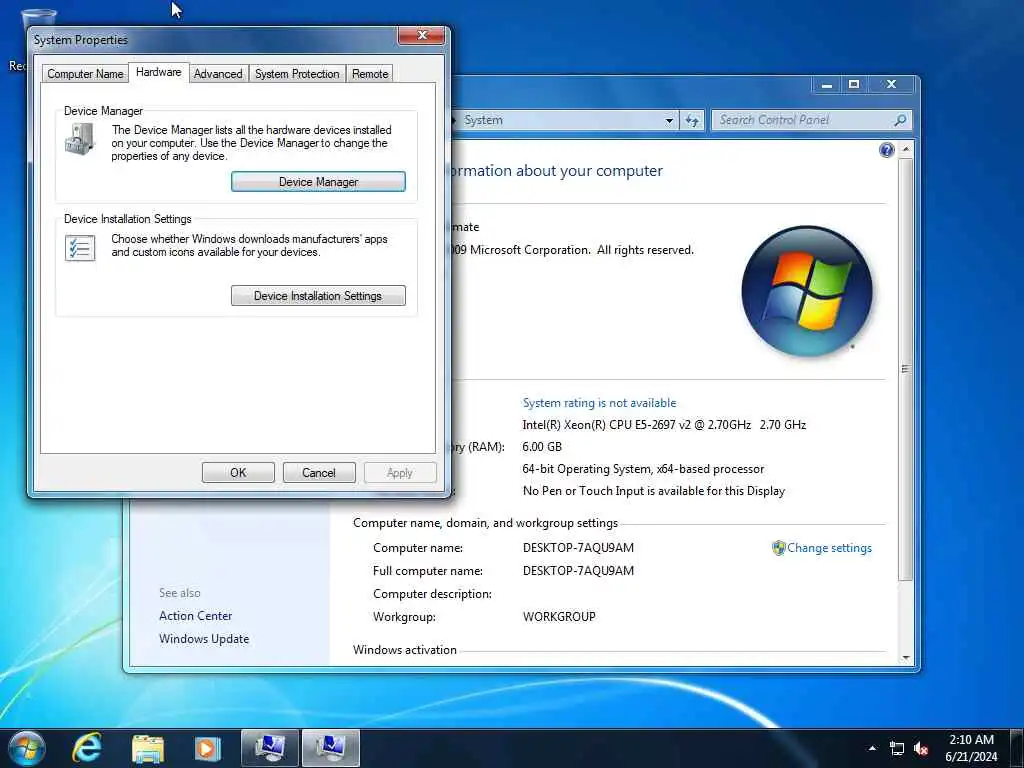This screenshot has width=1024, height=768.
Task: Click the search magnifier icon in Control Panel
Action: (x=900, y=120)
